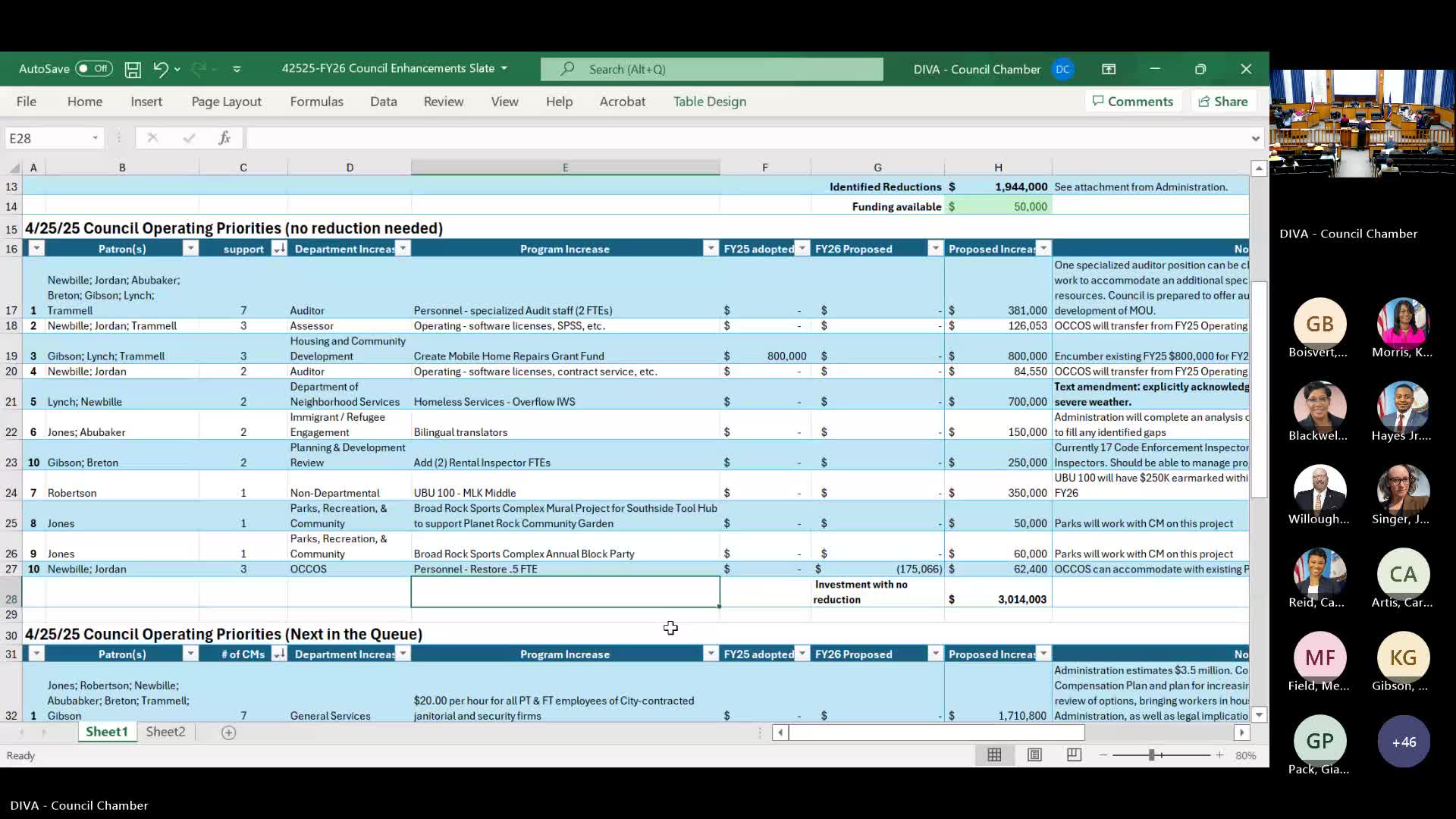
Task: Click the Save disk icon
Action: (x=133, y=70)
